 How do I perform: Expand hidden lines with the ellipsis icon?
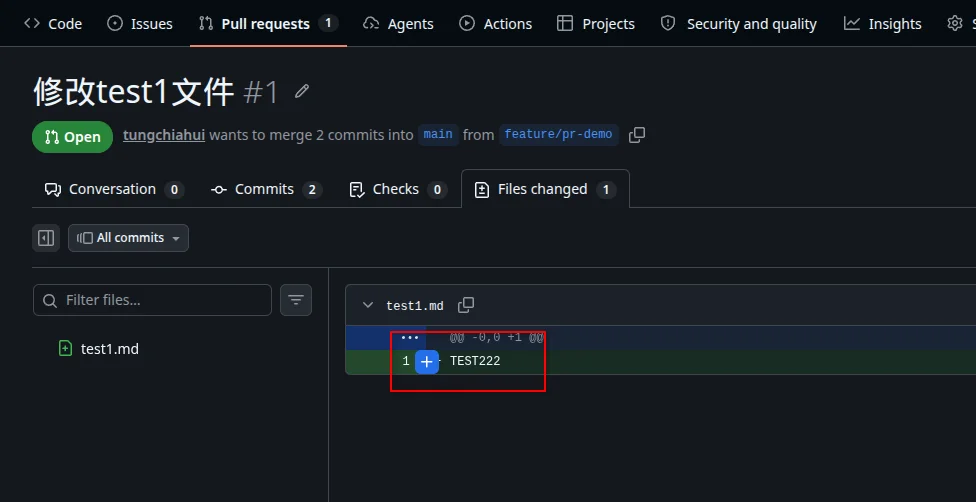click(x=410, y=338)
